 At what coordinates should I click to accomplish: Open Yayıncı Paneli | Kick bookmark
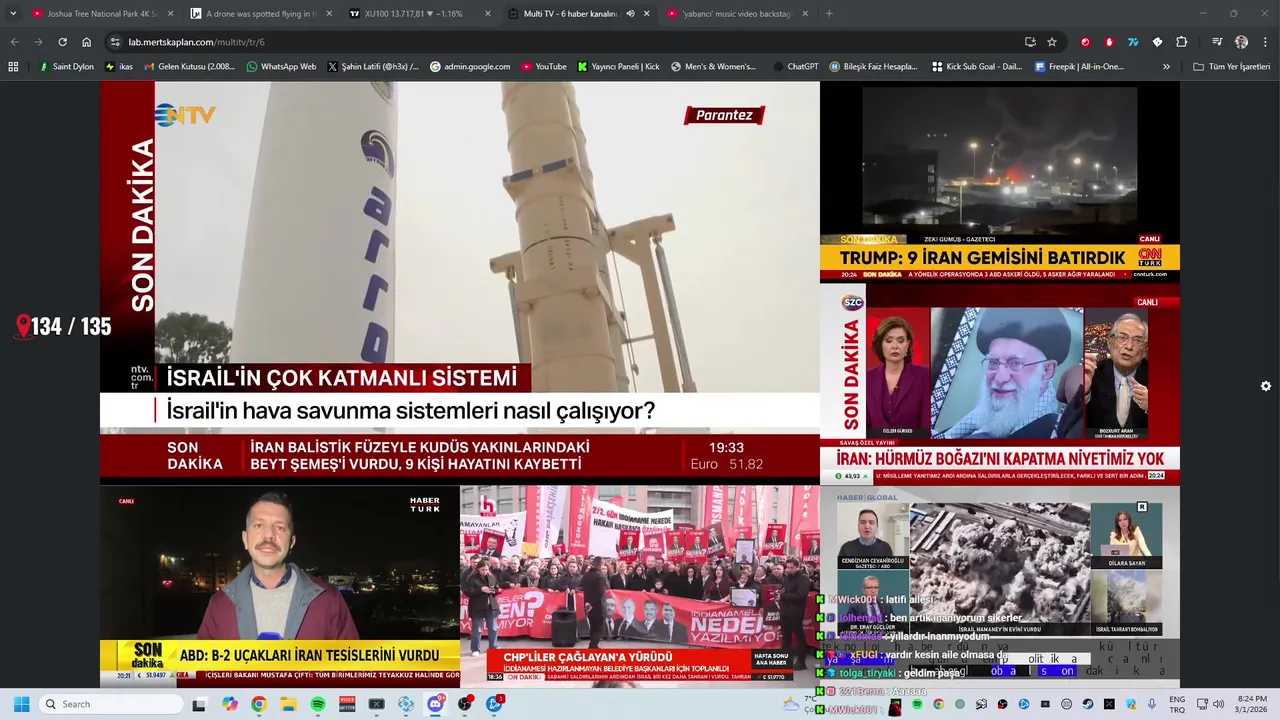(x=618, y=67)
